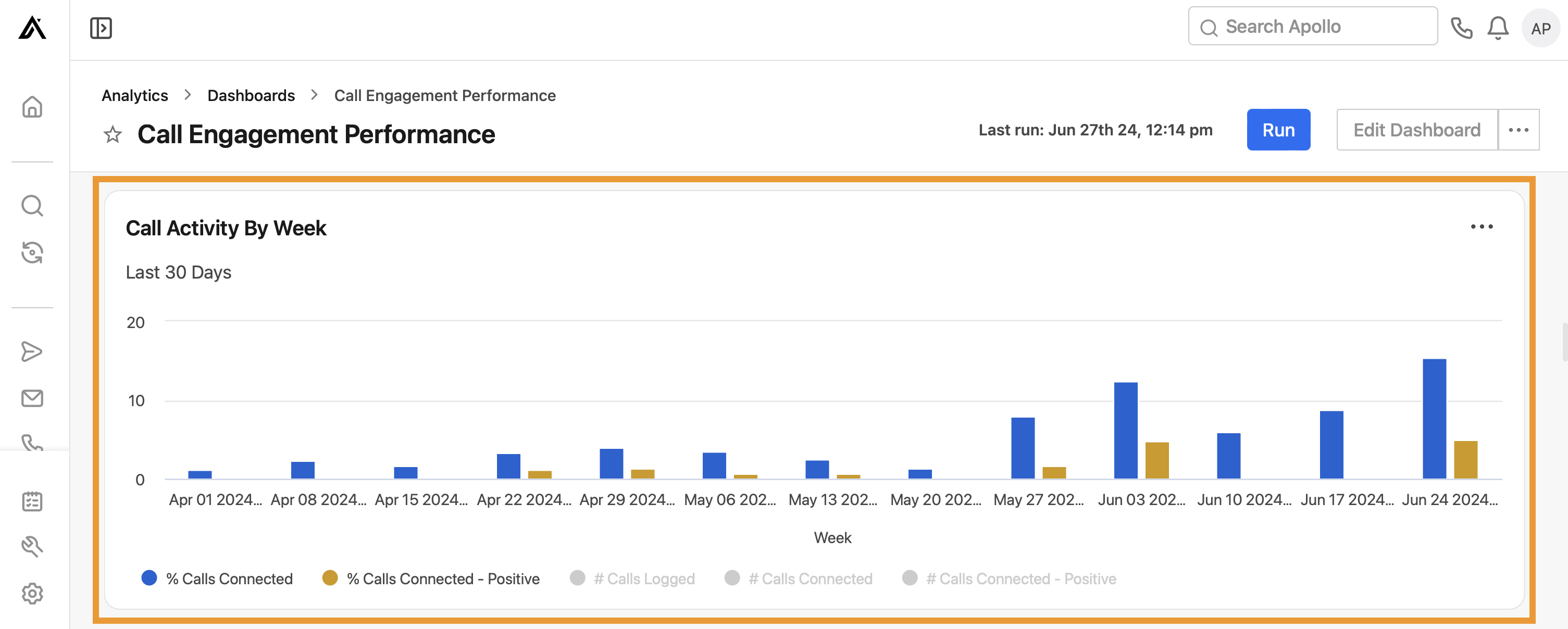This screenshot has width=1568, height=629.
Task: Click the gold bar for Jun 03 week
Action: 1156,461
